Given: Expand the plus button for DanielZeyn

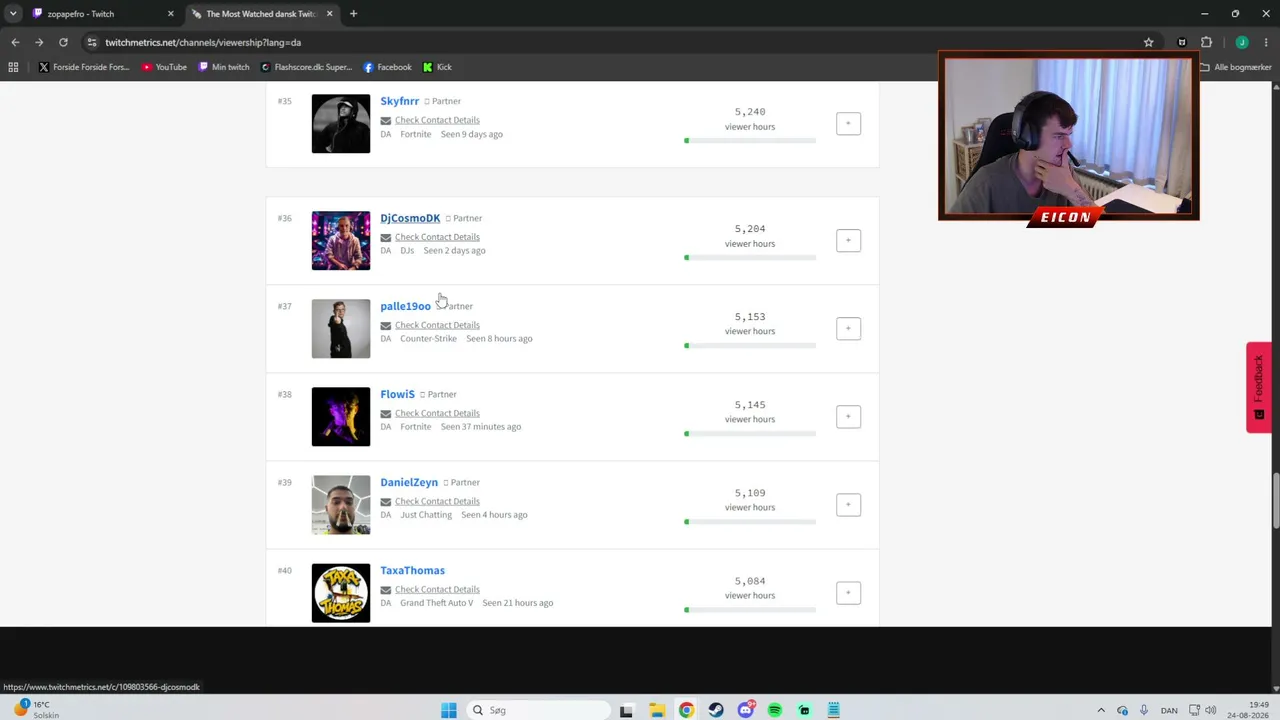Looking at the screenshot, I should [x=848, y=504].
